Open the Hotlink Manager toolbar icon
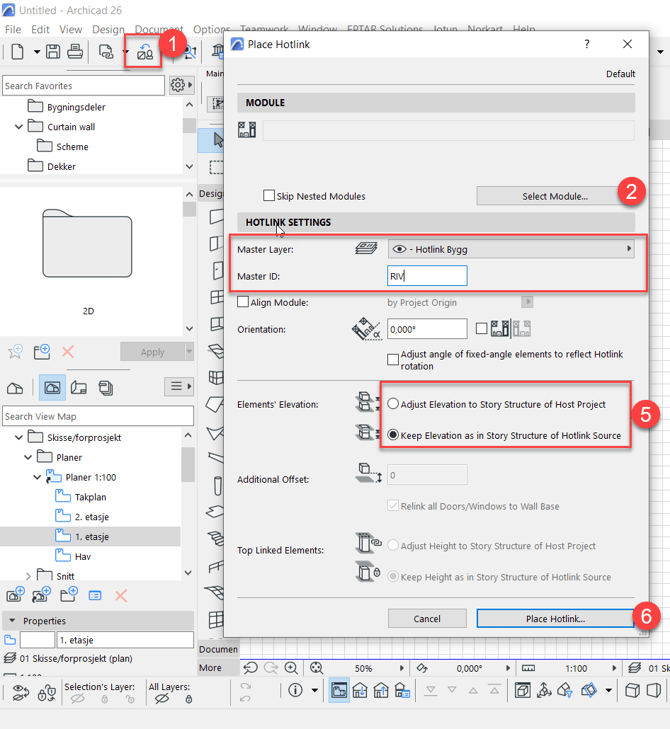670x729 pixels. point(145,52)
